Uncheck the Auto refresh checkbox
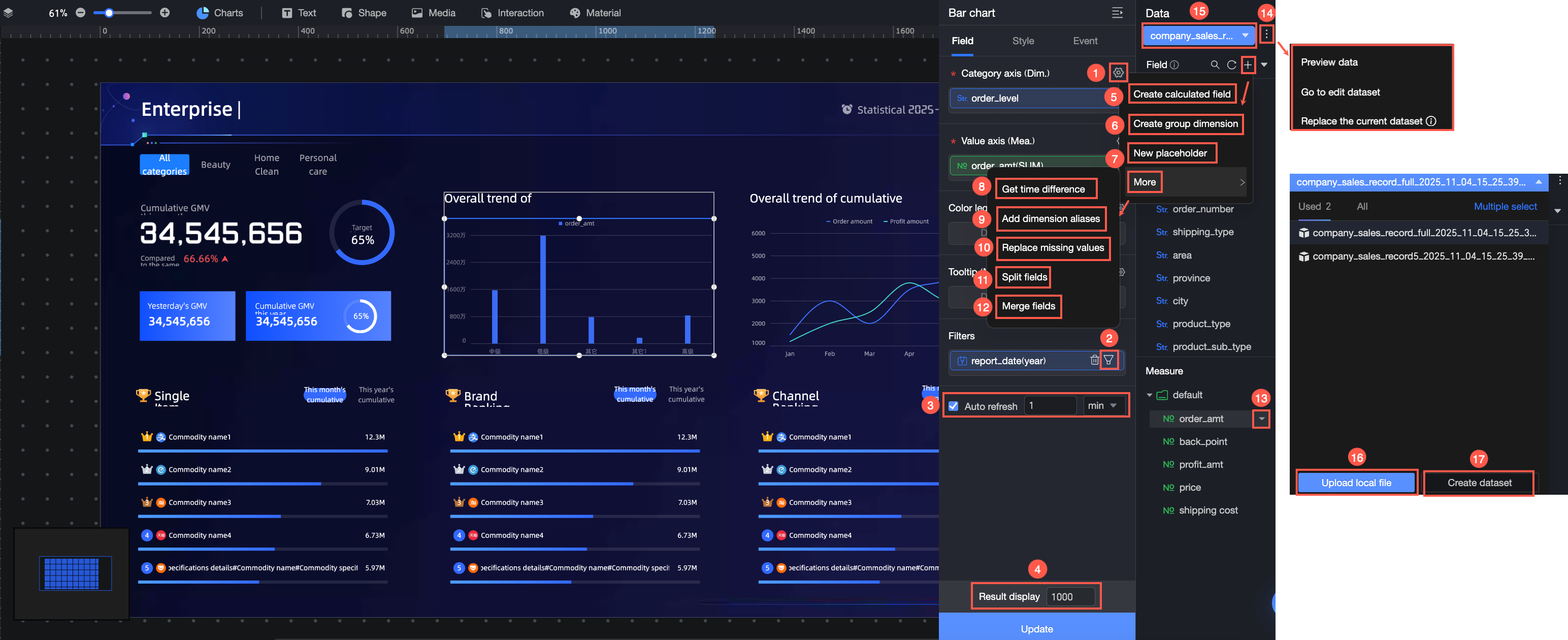1568x640 pixels. tap(953, 405)
